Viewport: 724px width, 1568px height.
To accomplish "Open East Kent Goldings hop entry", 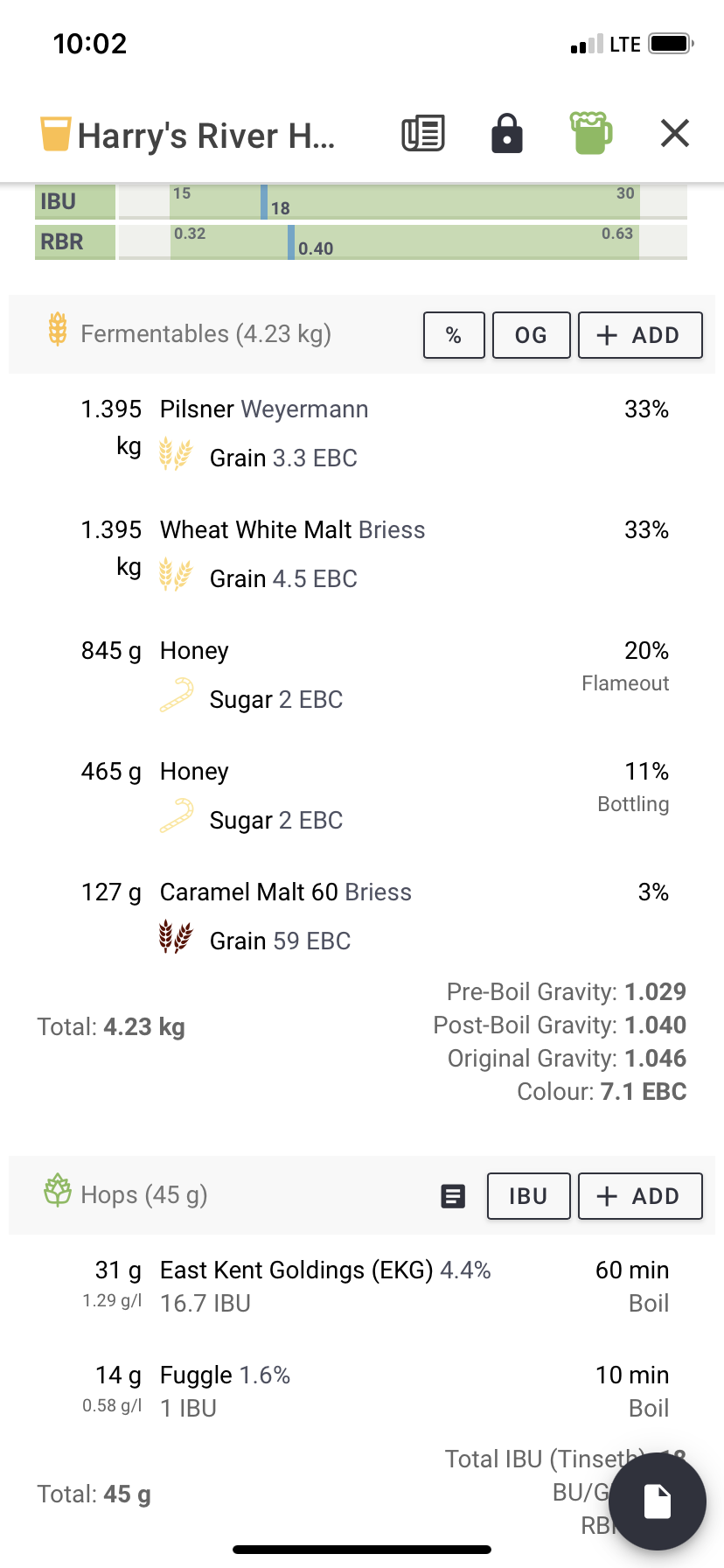I will click(x=362, y=1286).
